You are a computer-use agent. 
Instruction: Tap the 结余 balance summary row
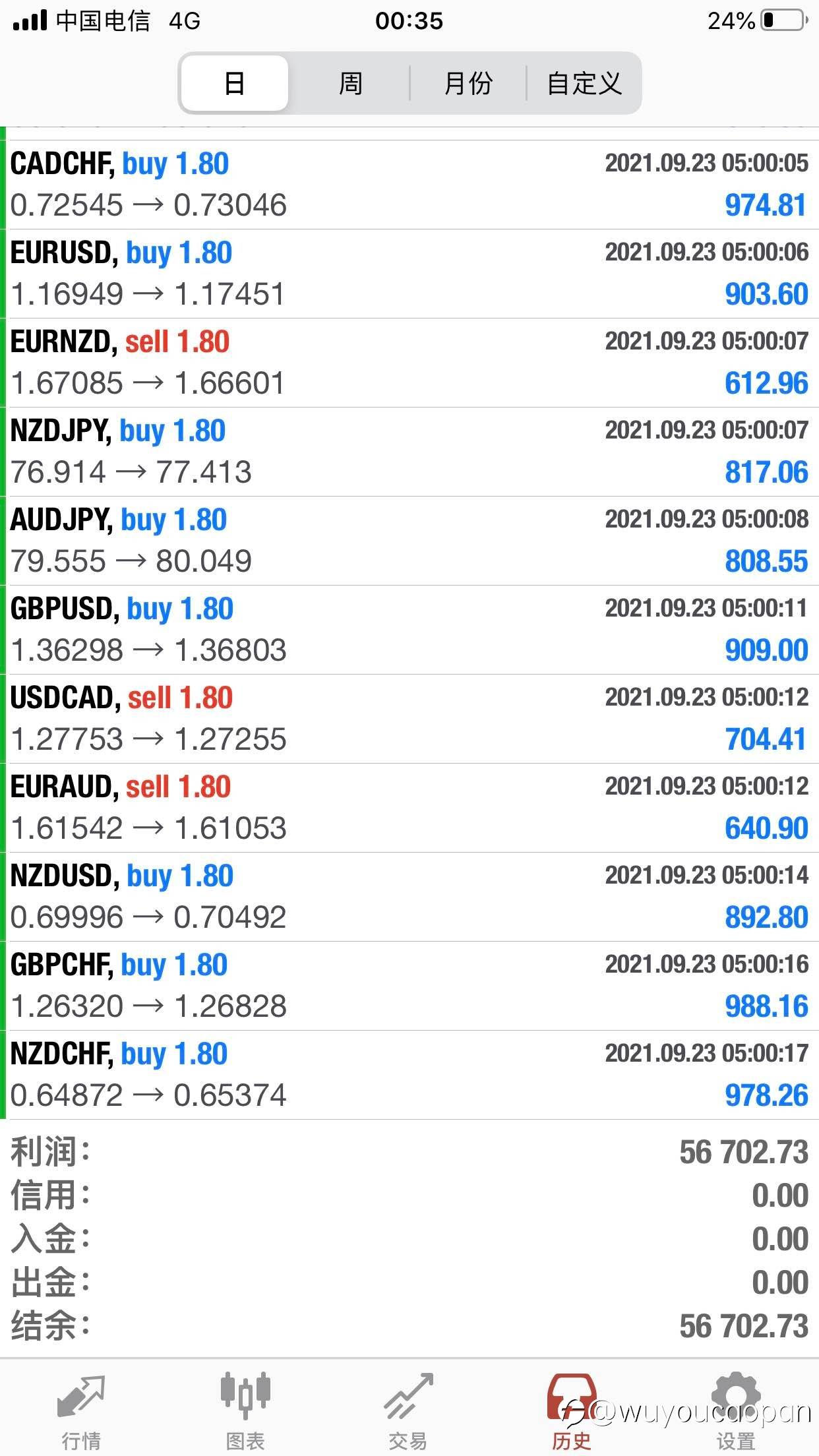409,1327
